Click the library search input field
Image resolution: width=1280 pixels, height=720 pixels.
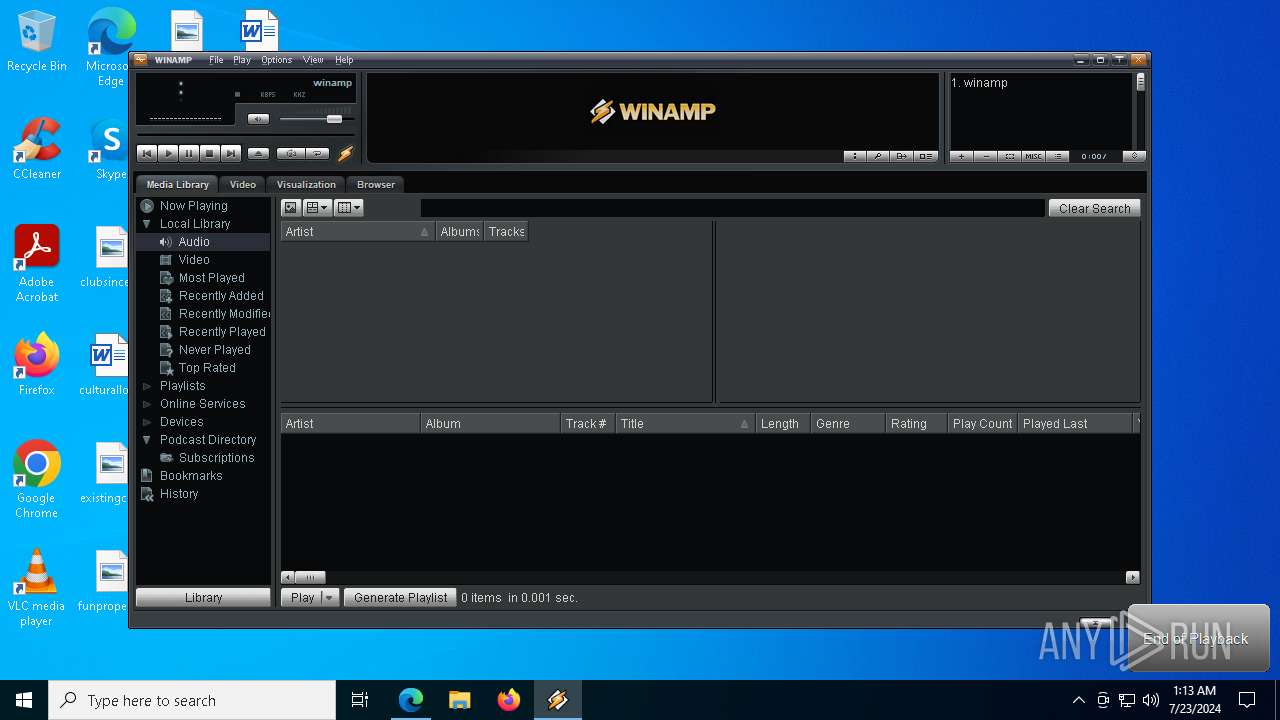click(732, 208)
